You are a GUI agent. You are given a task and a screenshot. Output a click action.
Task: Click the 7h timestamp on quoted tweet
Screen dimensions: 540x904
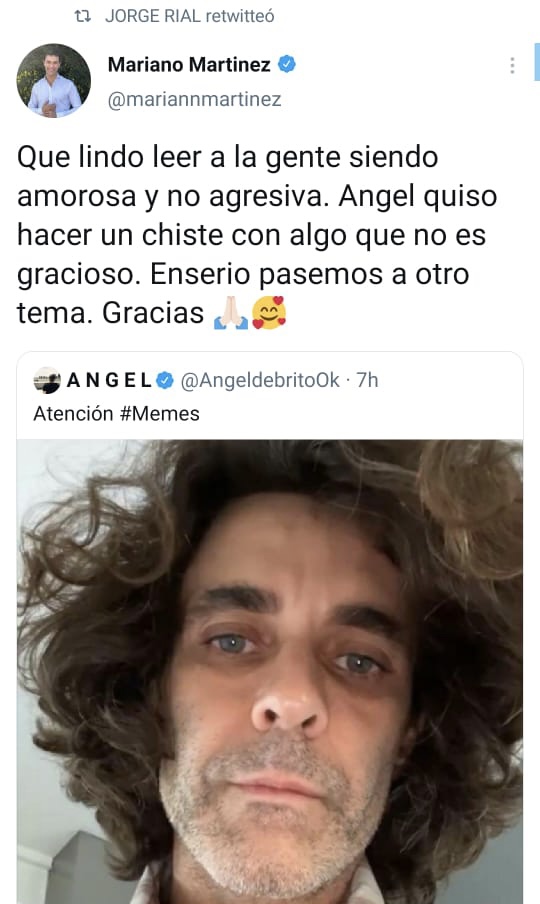point(367,381)
